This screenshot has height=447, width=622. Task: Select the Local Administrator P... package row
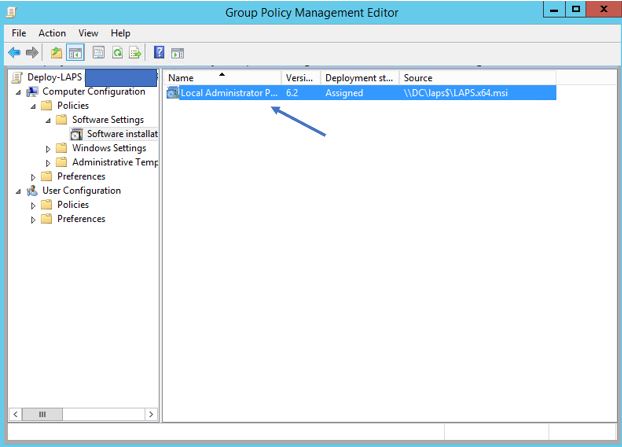361,93
